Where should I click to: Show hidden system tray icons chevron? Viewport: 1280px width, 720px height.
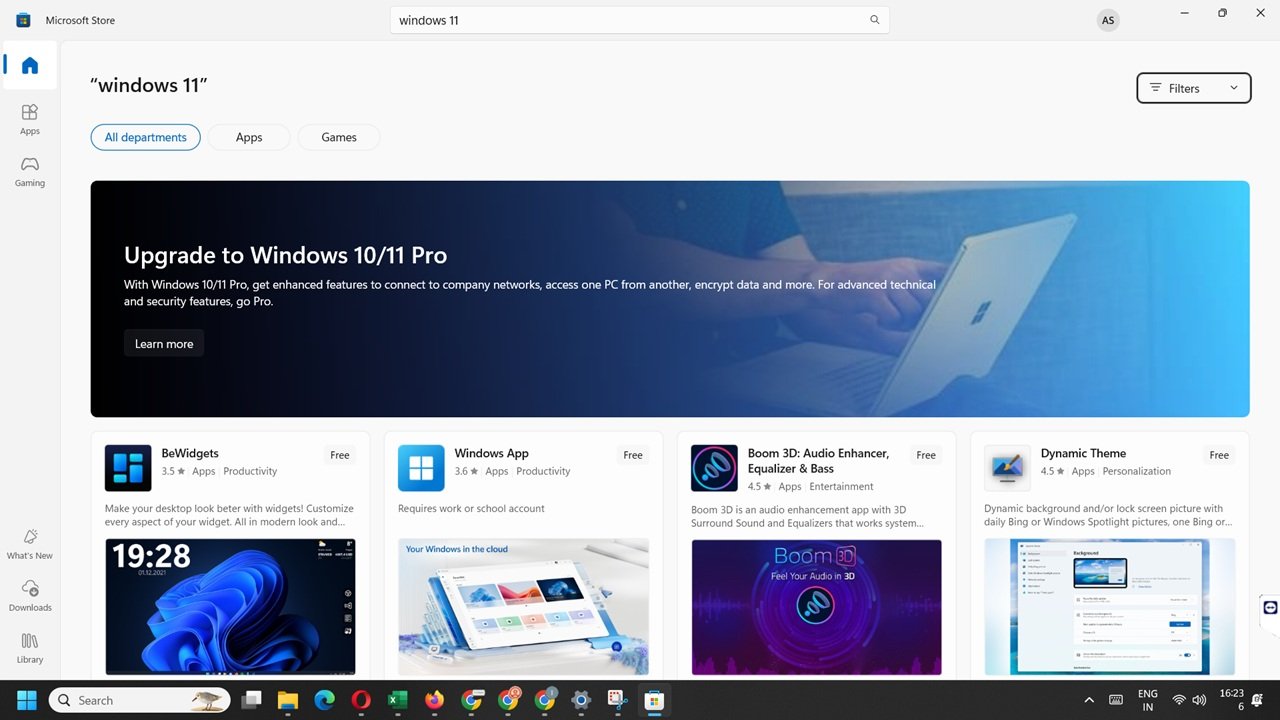click(1089, 700)
